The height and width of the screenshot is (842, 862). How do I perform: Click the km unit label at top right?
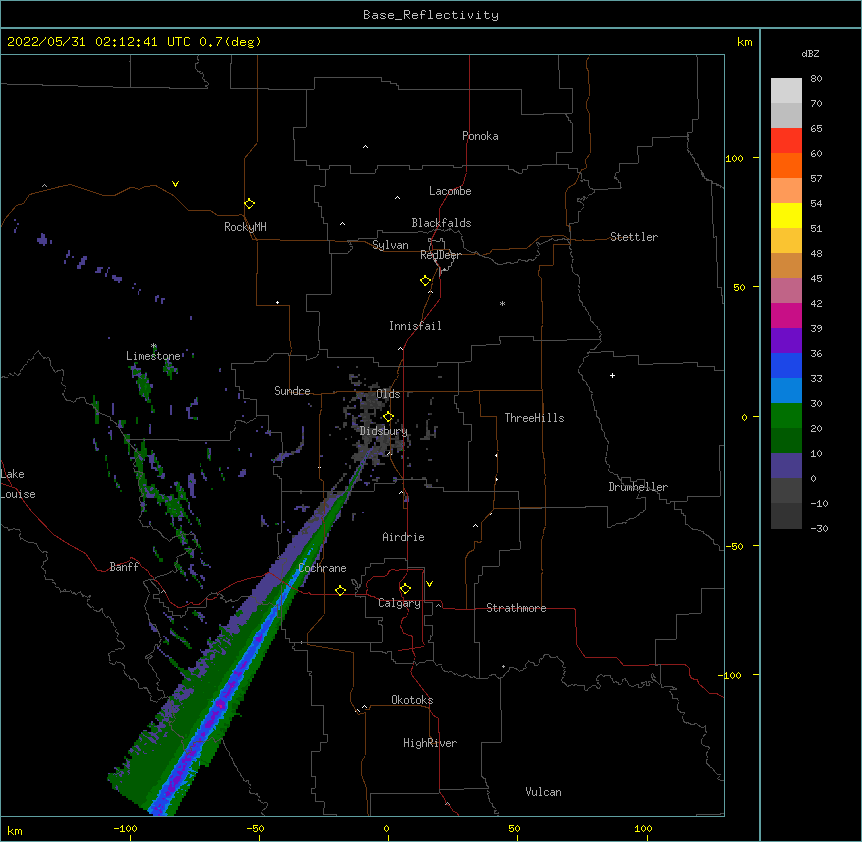pos(744,42)
